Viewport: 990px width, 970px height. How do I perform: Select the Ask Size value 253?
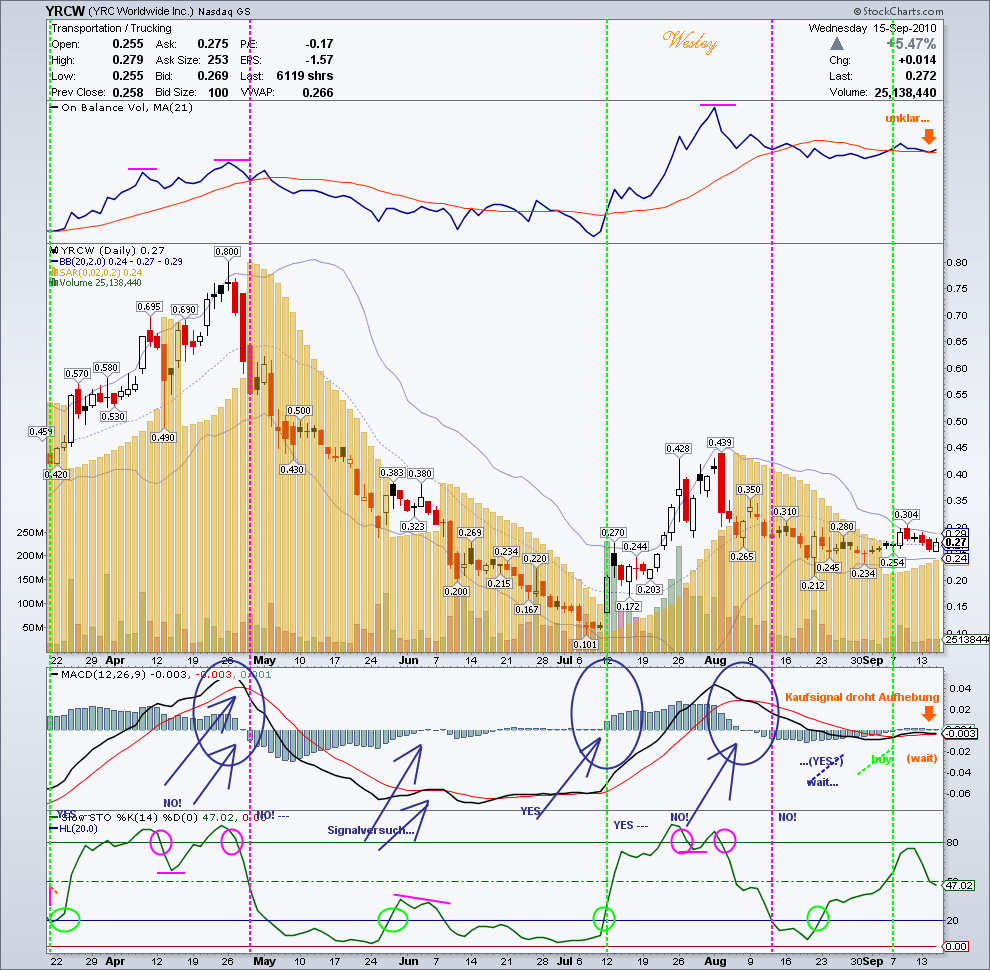point(218,60)
